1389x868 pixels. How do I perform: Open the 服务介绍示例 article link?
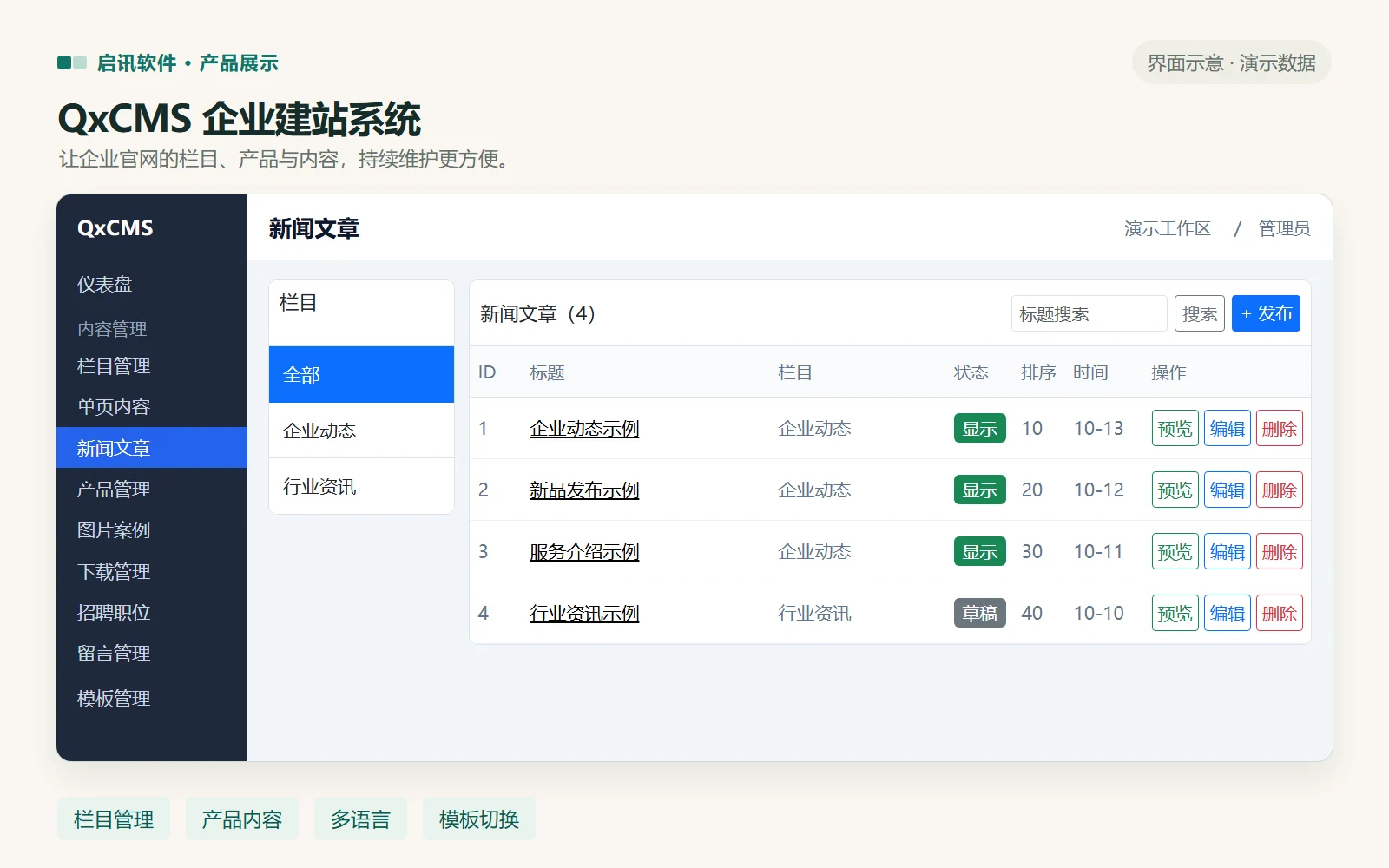tap(584, 551)
